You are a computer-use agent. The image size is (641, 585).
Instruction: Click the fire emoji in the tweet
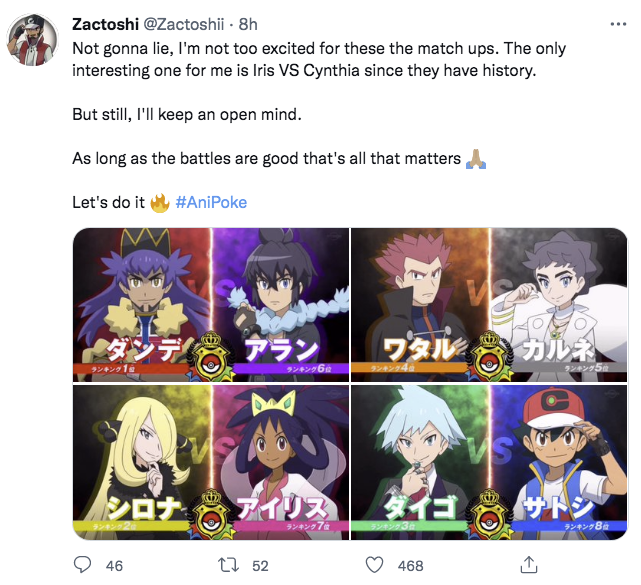tap(160, 202)
